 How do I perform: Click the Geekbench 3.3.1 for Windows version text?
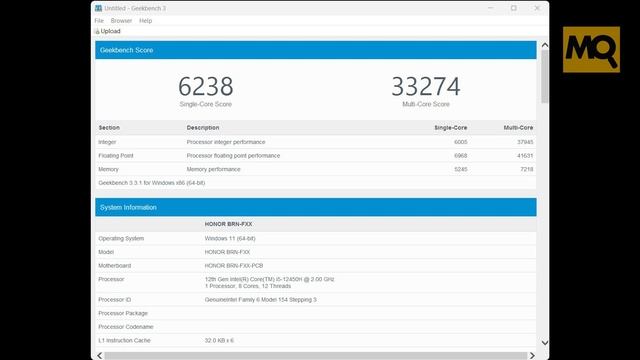[152, 183]
